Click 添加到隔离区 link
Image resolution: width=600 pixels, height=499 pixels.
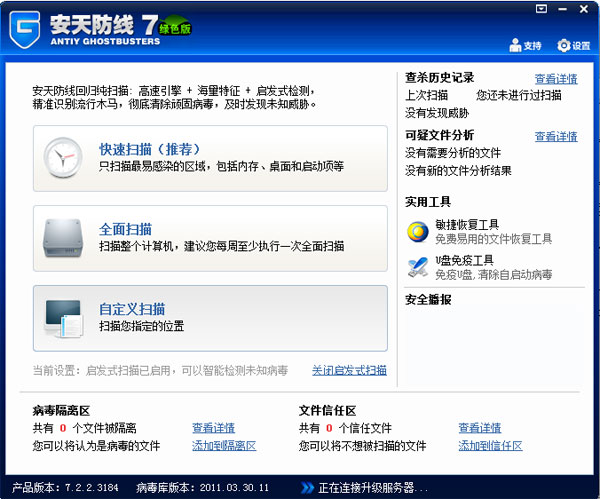(x=224, y=446)
